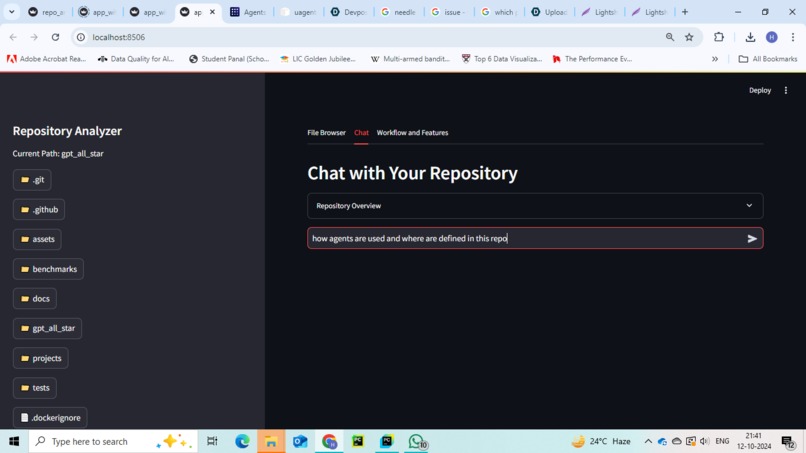Switch to the Devpost browser tab
Viewport: 806px width, 453px height.
pyautogui.click(x=349, y=12)
